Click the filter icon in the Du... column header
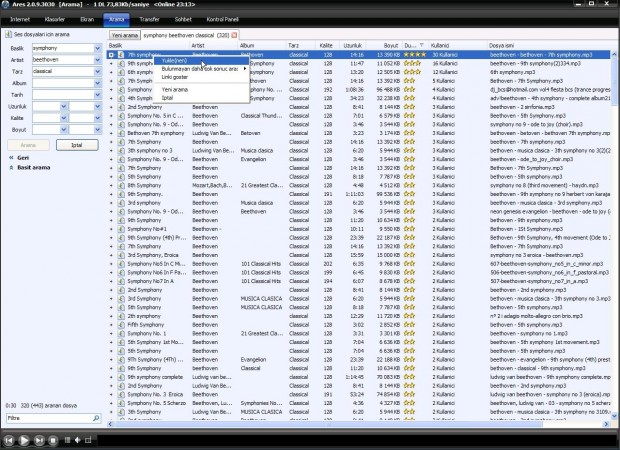Viewport: 620px width, 450px height. (x=422, y=45)
